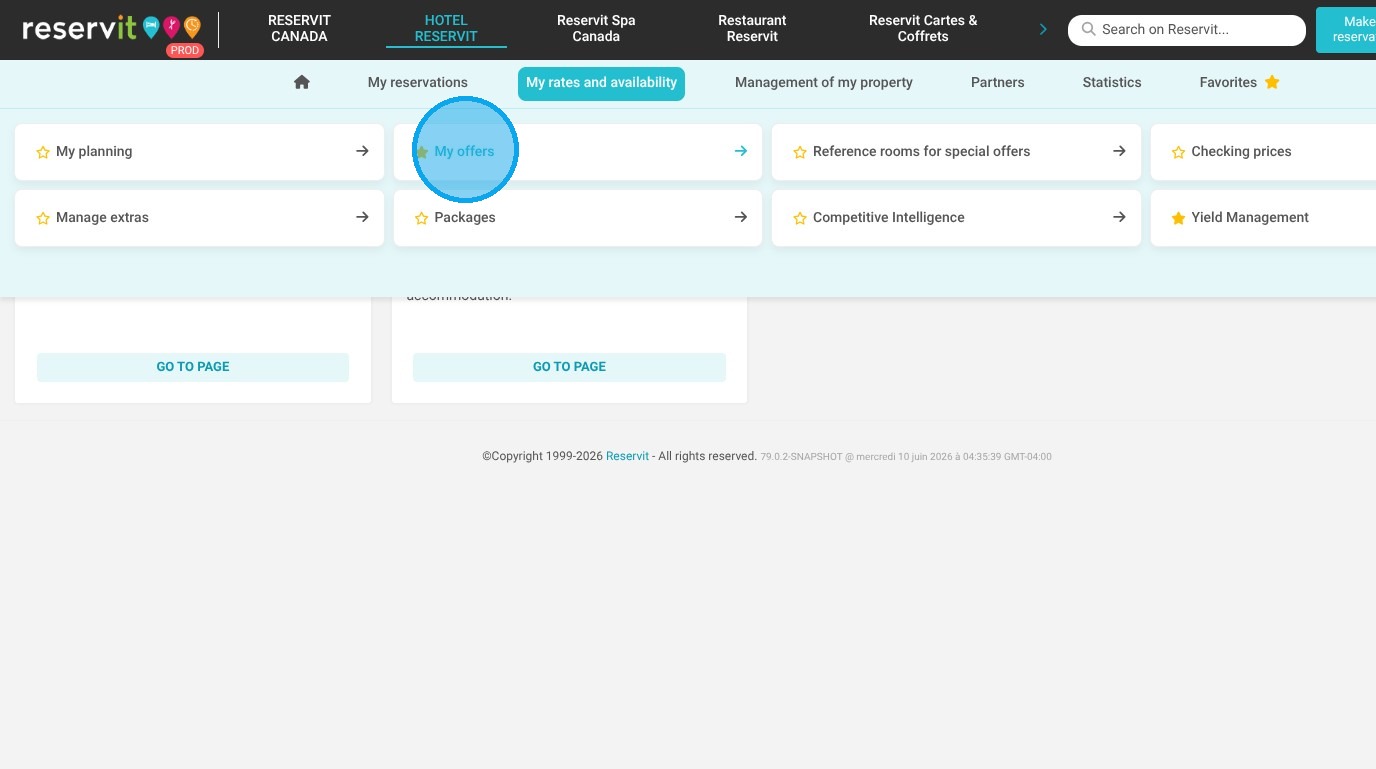This screenshot has height=769, width=1376.
Task: Open My reservations menu
Action: click(x=418, y=82)
